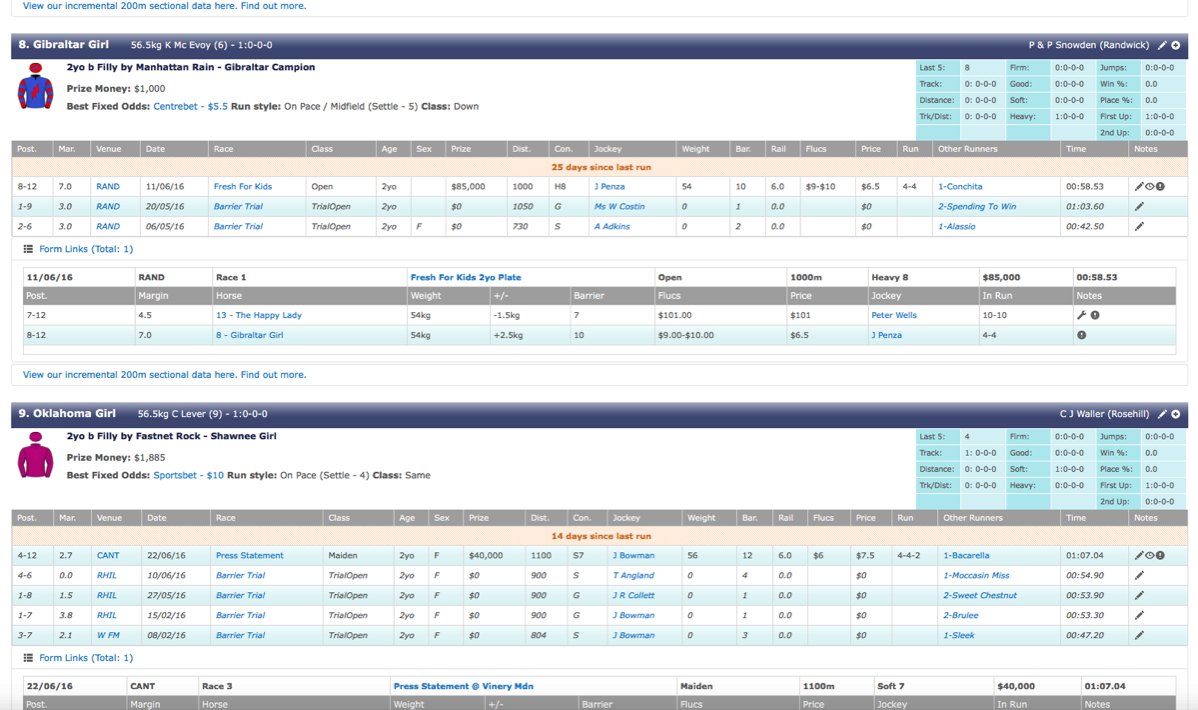Click Gibraltar Girl's blue and red jockey silks
This screenshot has width=1198, height=710.
[x=35, y=87]
